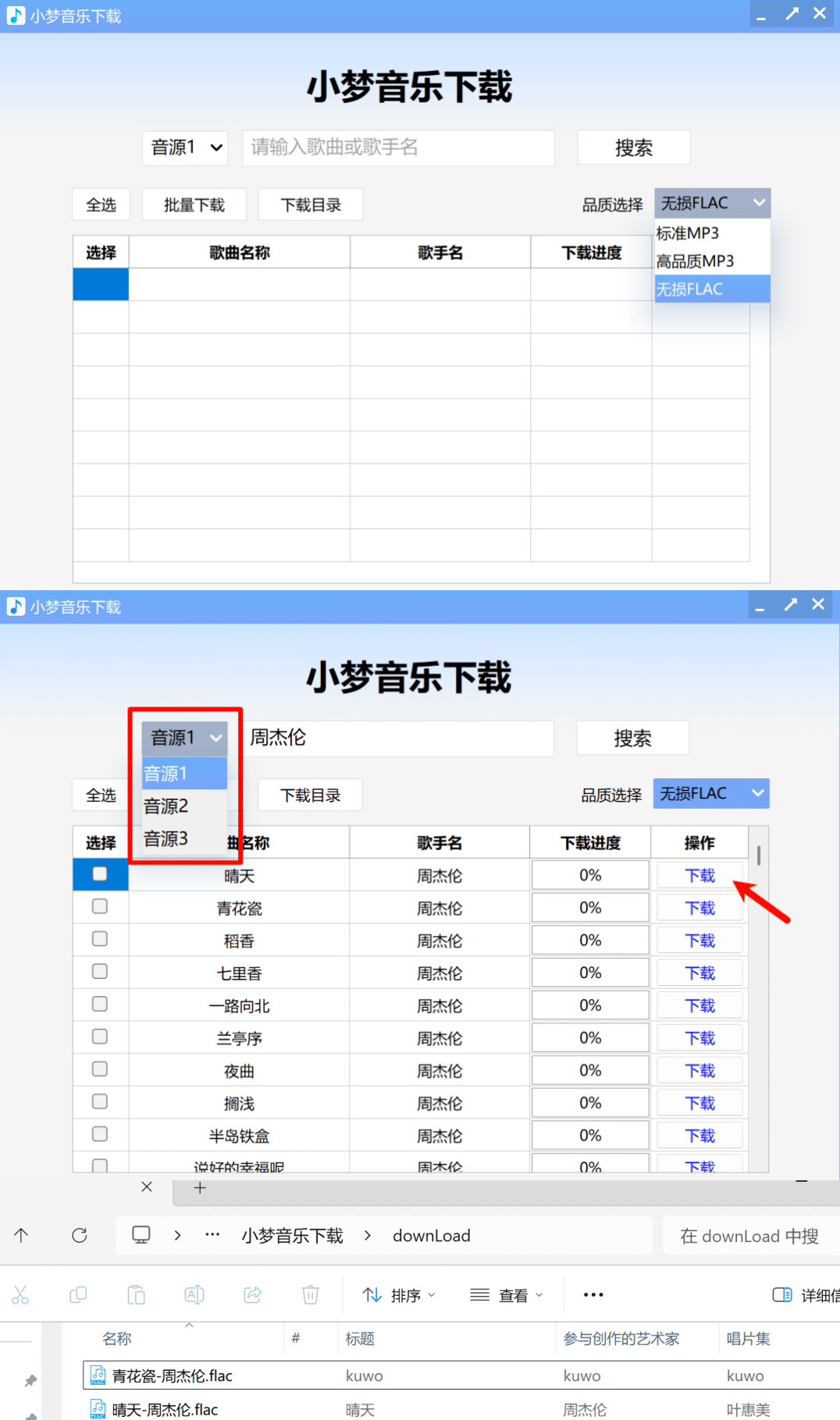This screenshot has height=1420, width=840.
Task: Restore the top 小梦音乐下载 window size
Action: coord(792,14)
